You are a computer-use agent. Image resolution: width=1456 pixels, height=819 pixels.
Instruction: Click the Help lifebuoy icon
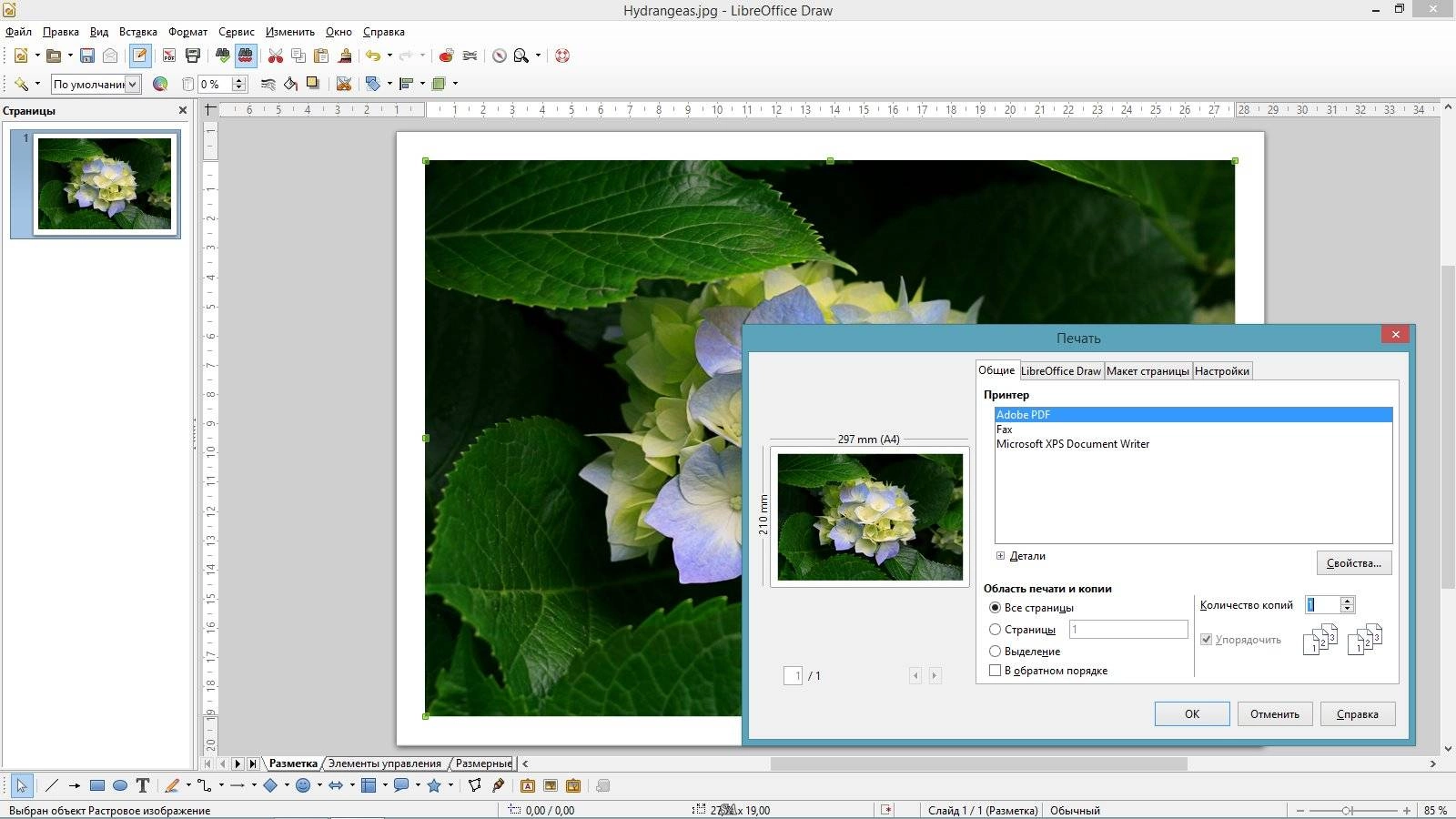(x=562, y=56)
